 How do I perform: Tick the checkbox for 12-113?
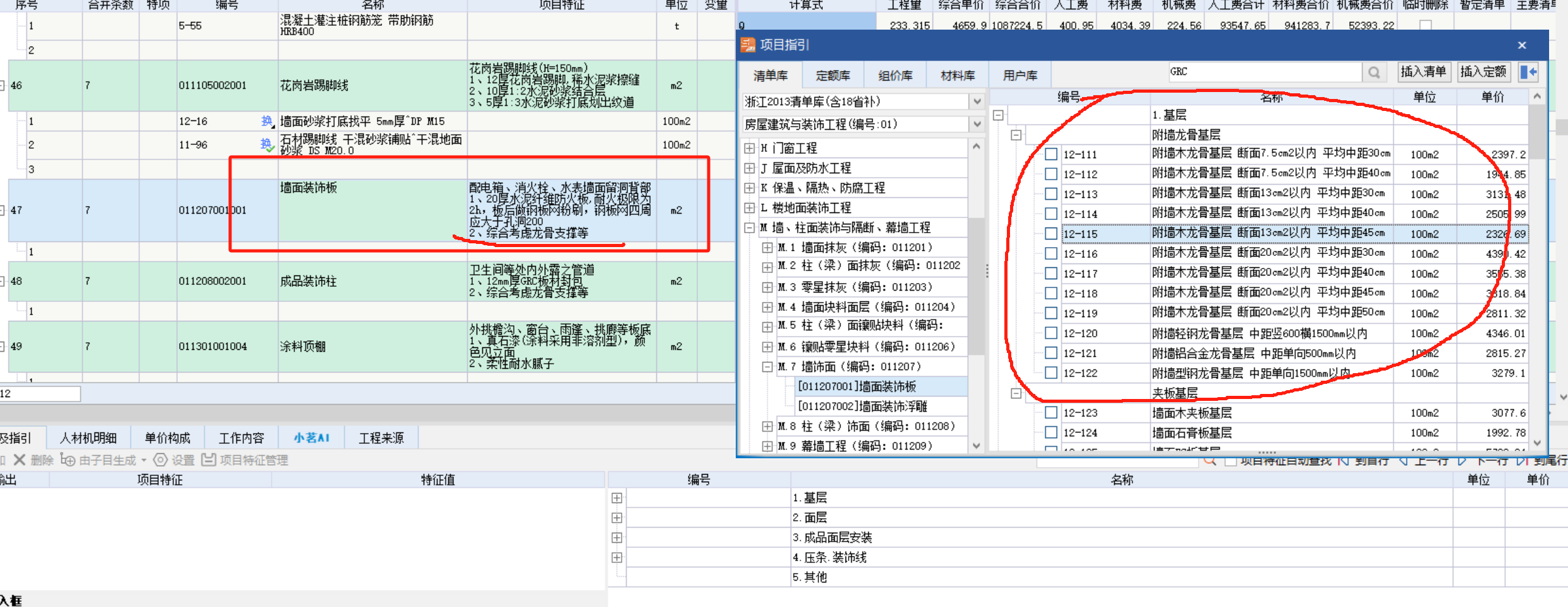click(1051, 194)
